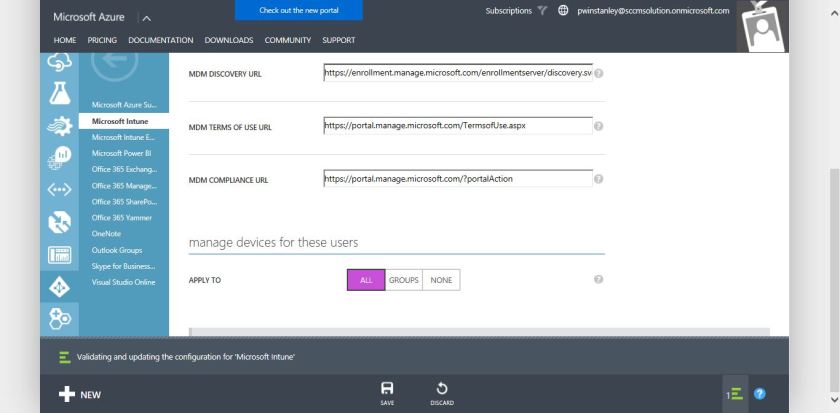The width and height of the screenshot is (840, 413).
Task: Click the Check out the new portal button
Action: point(298,10)
